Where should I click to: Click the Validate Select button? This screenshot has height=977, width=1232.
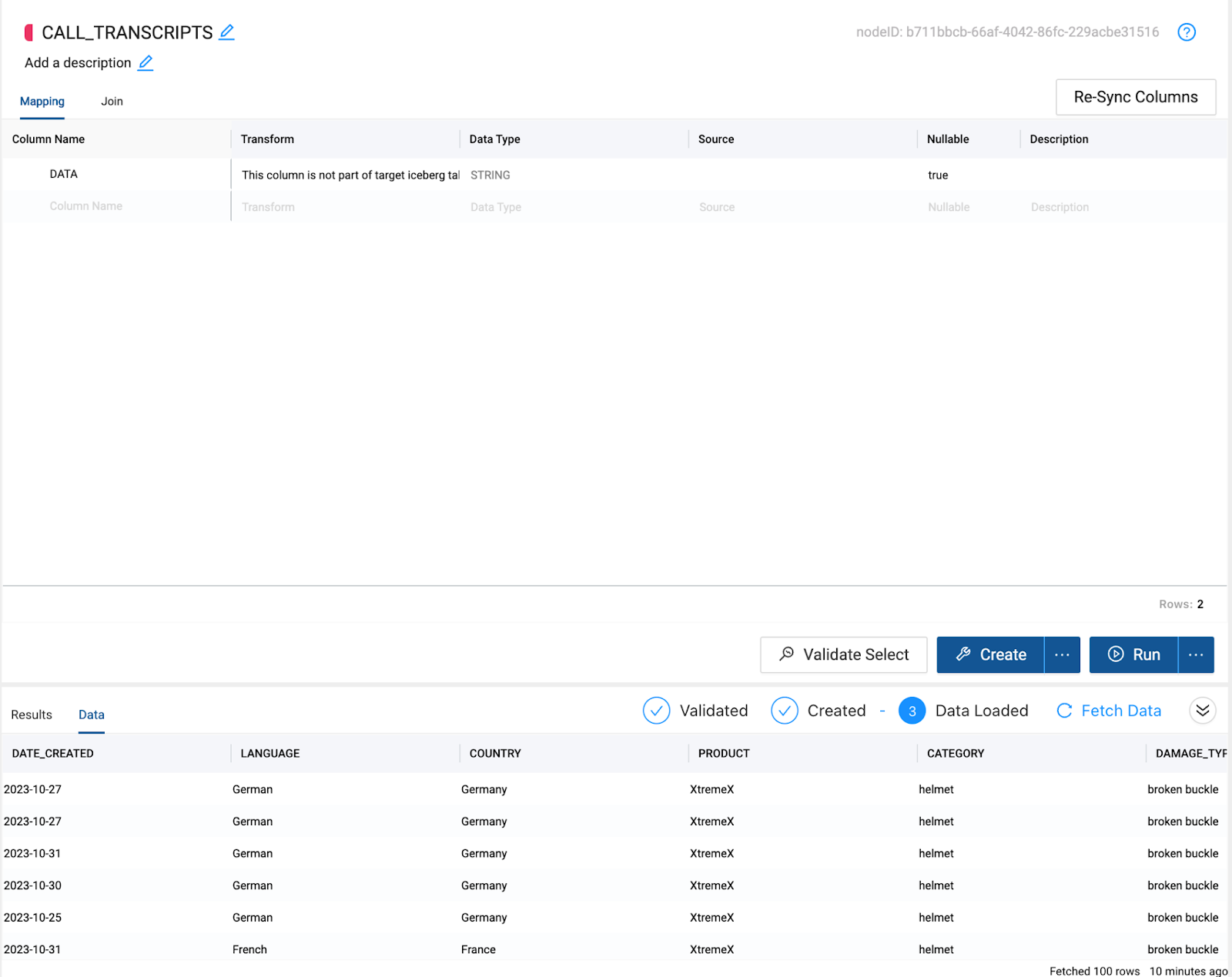point(843,654)
